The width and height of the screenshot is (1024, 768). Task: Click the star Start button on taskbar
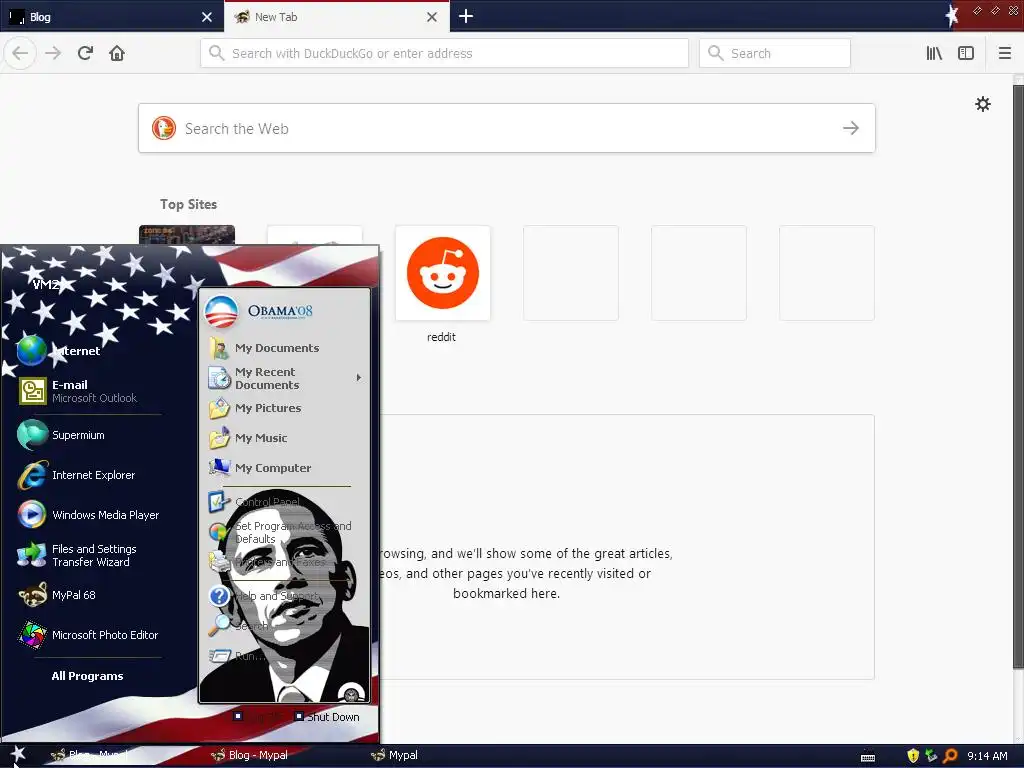click(x=18, y=754)
